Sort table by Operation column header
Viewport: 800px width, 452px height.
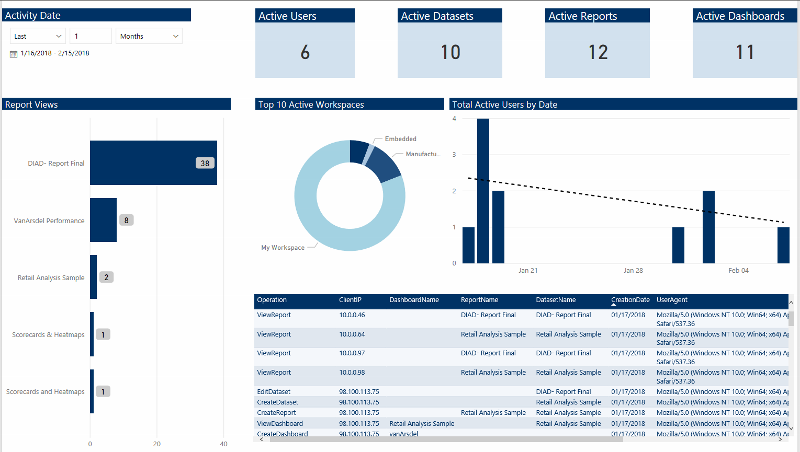272,300
